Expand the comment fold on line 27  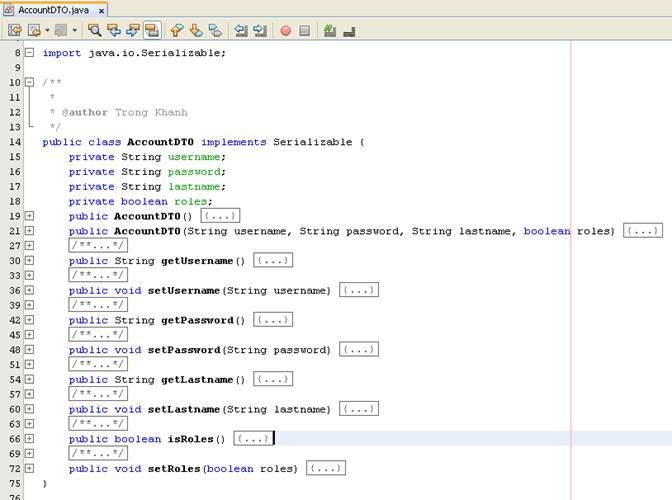coord(29,246)
